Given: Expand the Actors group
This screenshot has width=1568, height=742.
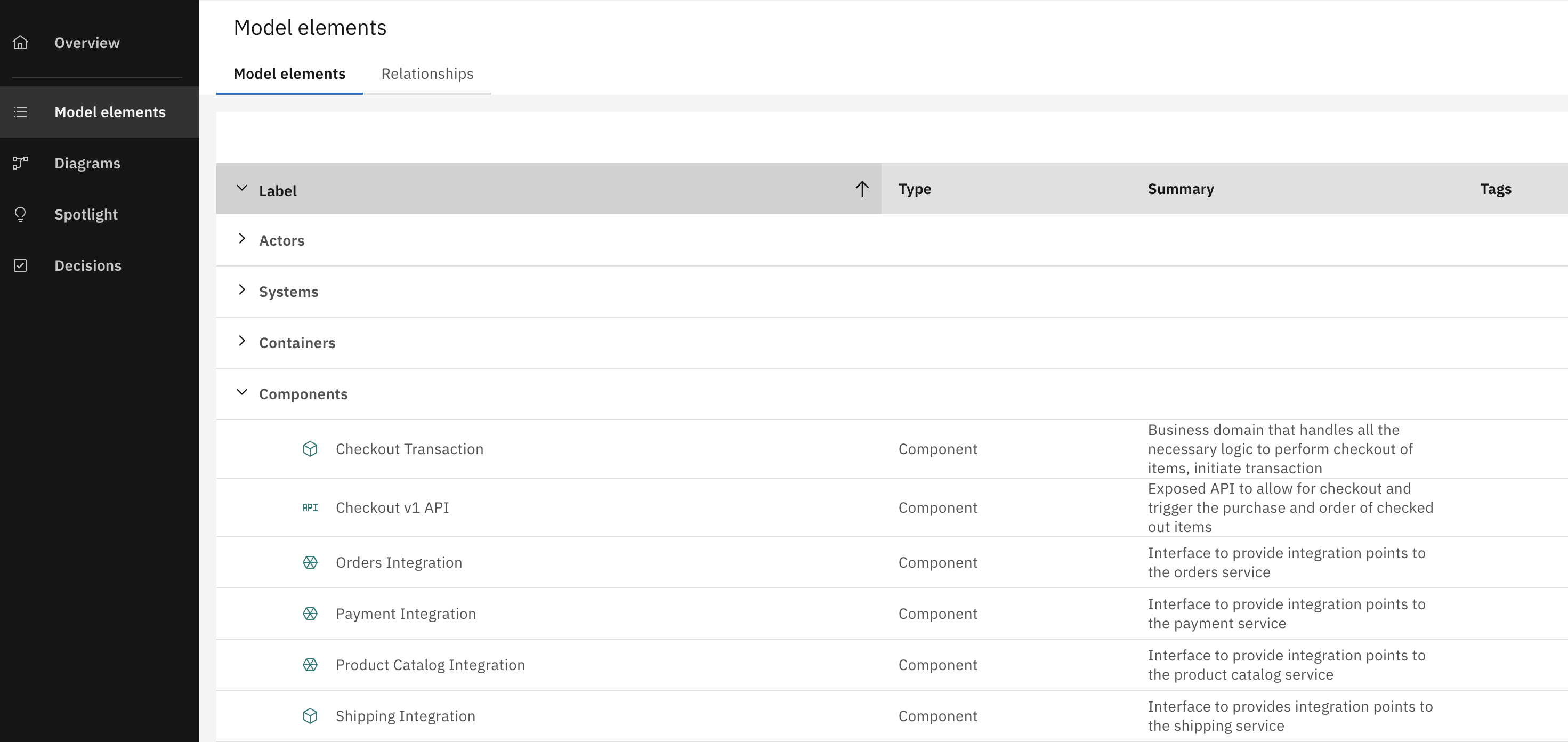Looking at the screenshot, I should [241, 239].
